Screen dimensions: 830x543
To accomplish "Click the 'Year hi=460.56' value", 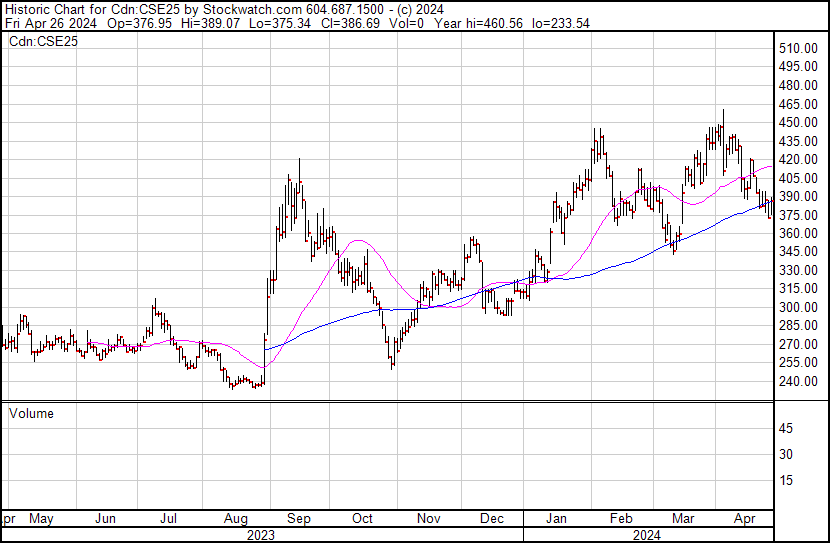I will [479, 23].
